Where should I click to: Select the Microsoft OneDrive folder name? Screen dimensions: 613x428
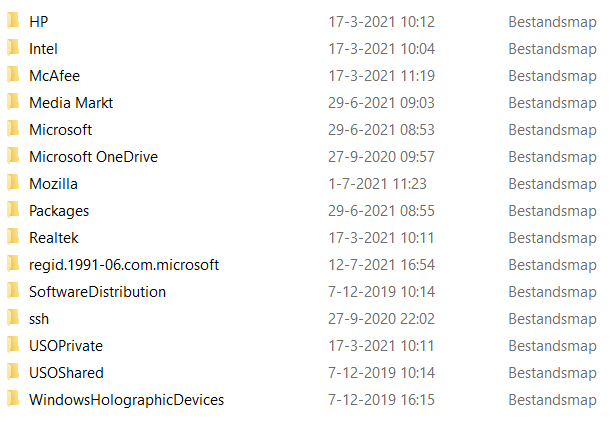[93, 157]
